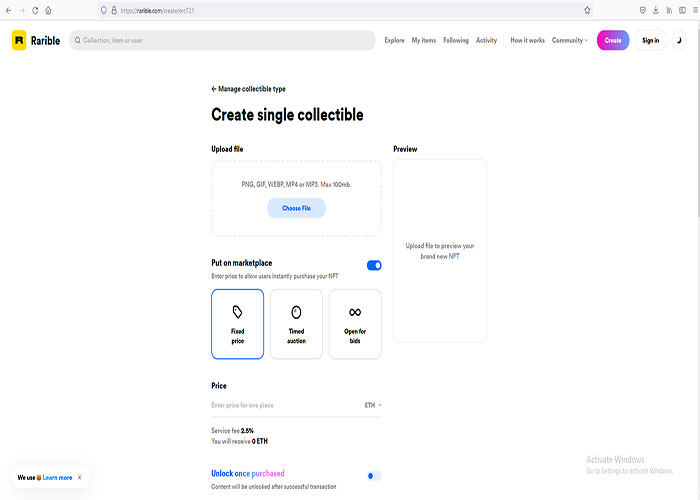700x500 pixels.
Task: Reload the page in the browser
Action: 35,10
